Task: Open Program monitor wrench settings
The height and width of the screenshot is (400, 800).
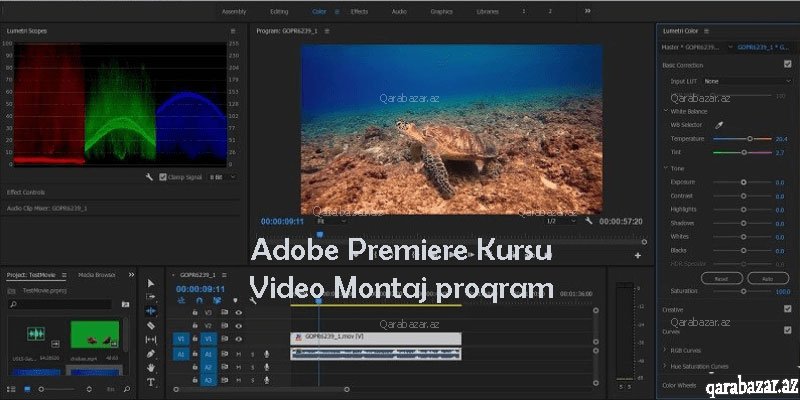Action: (588, 221)
